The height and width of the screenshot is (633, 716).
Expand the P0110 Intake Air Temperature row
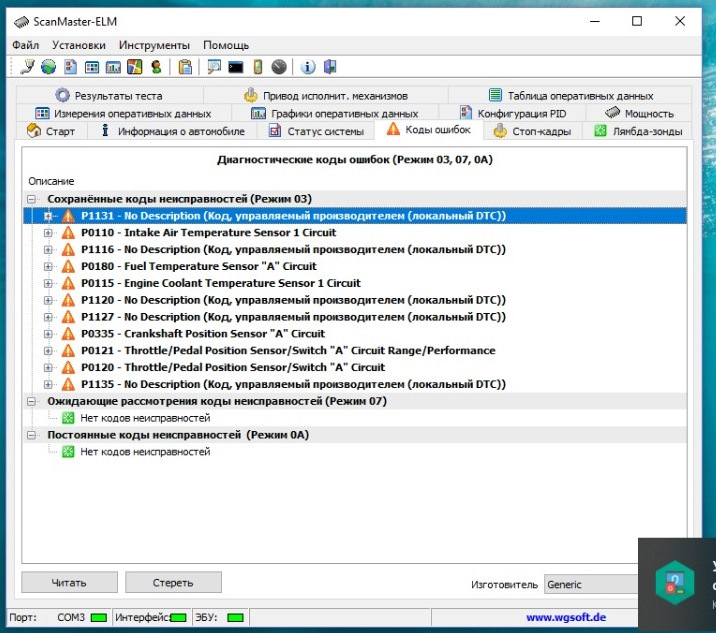pos(48,233)
